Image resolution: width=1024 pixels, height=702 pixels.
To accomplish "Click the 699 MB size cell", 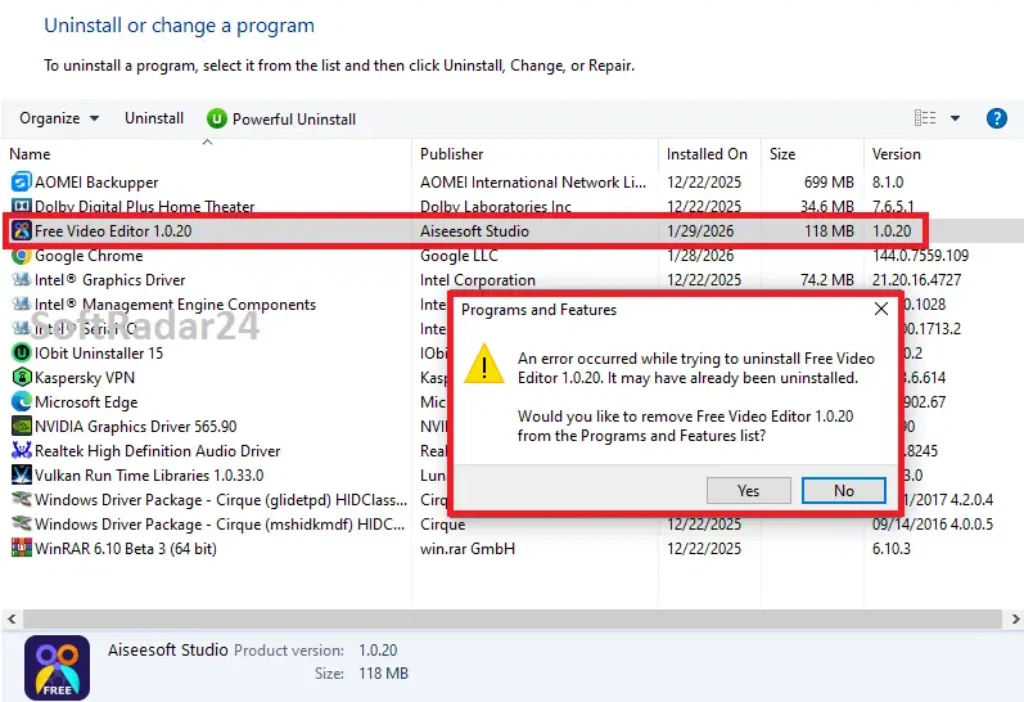I will [828, 182].
